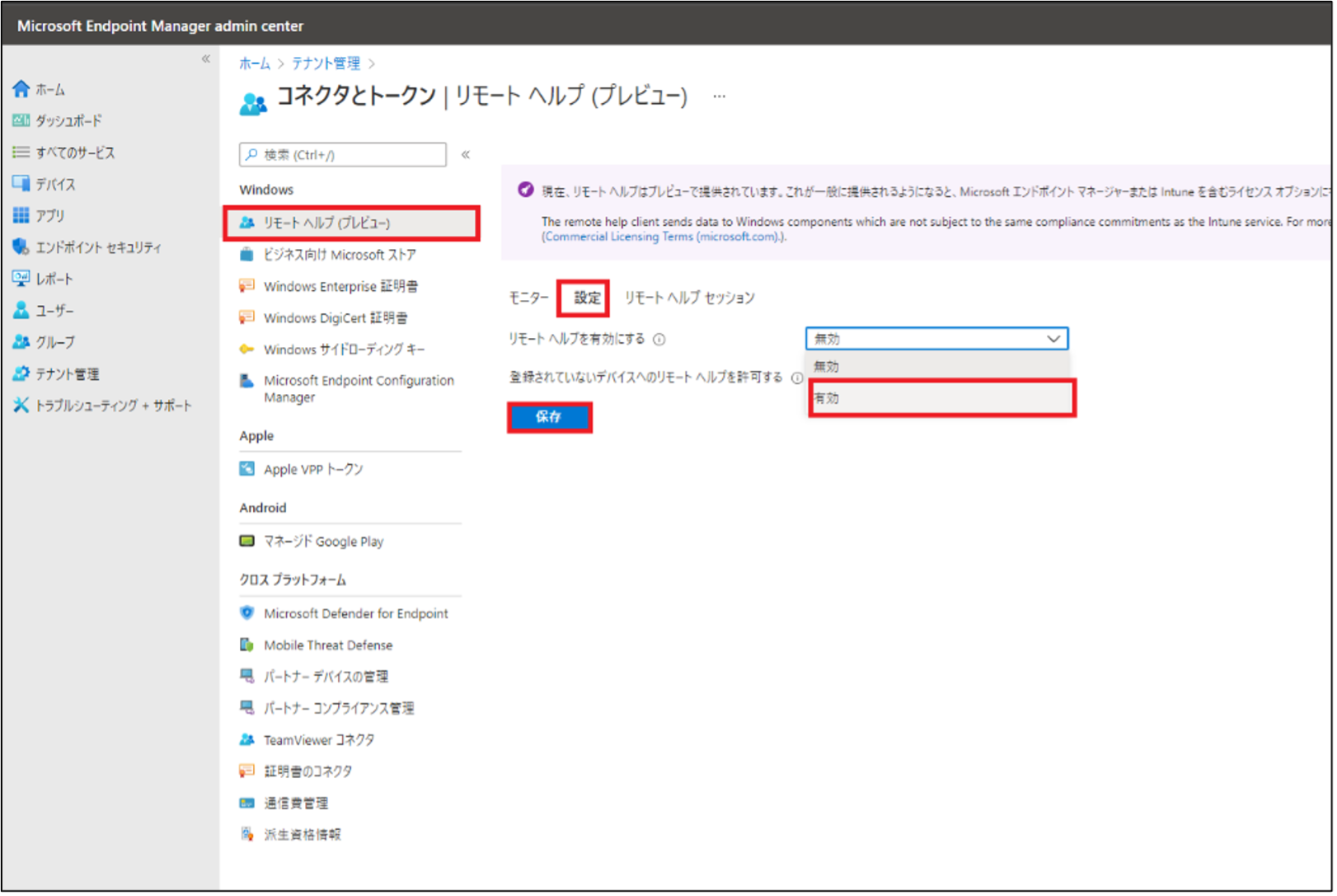Click the Windows サイドローディング キー key icon

[x=246, y=349]
